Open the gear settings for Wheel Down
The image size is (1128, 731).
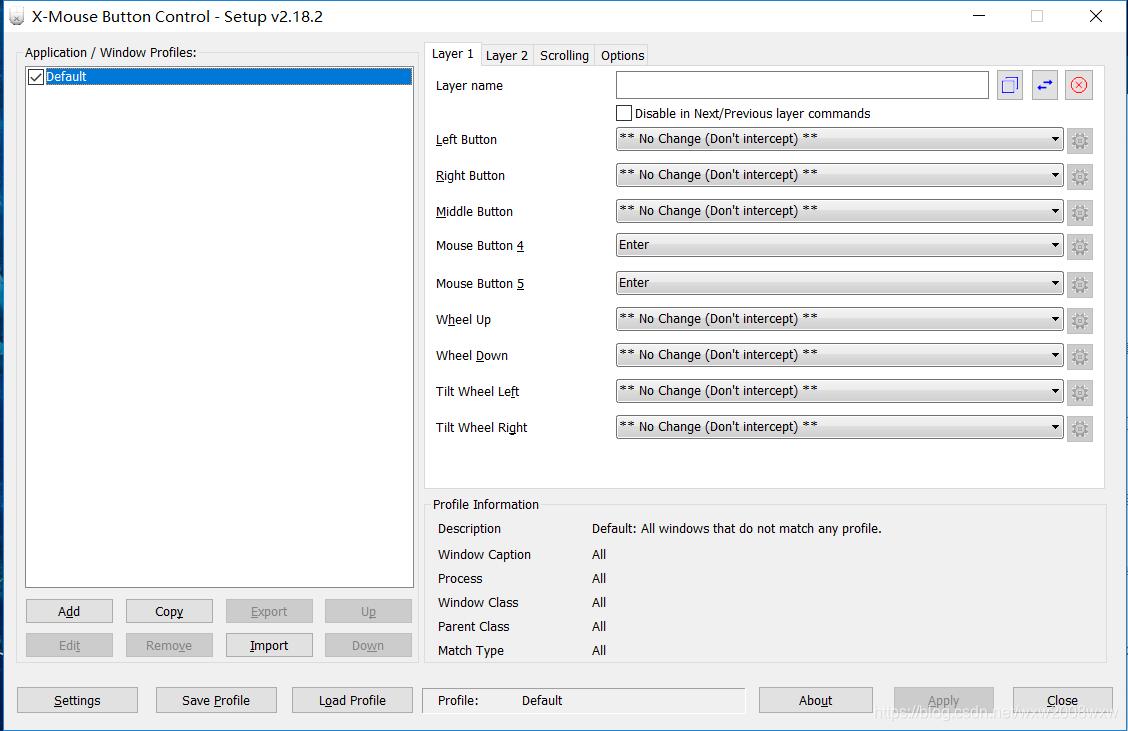(1080, 356)
